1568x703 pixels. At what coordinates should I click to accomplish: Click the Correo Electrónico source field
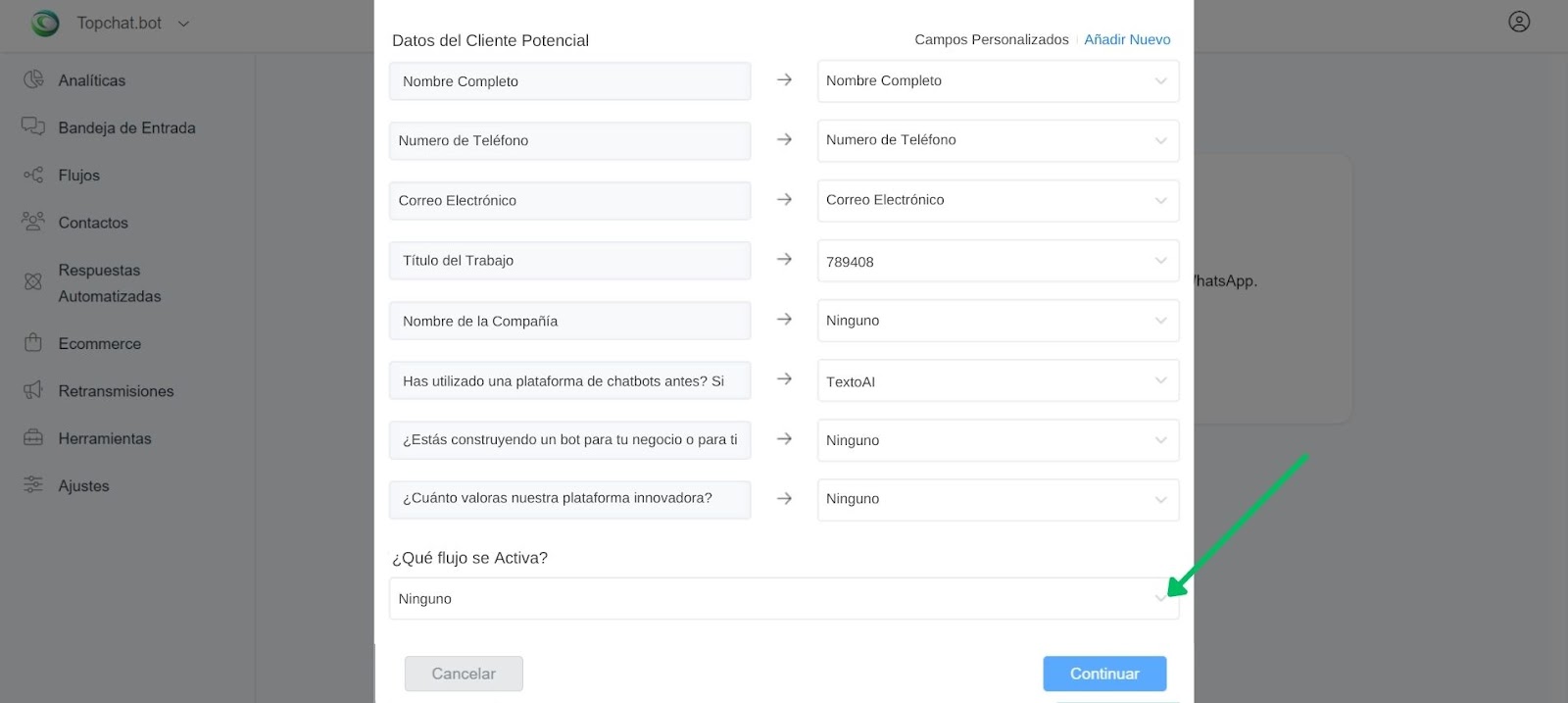(569, 200)
